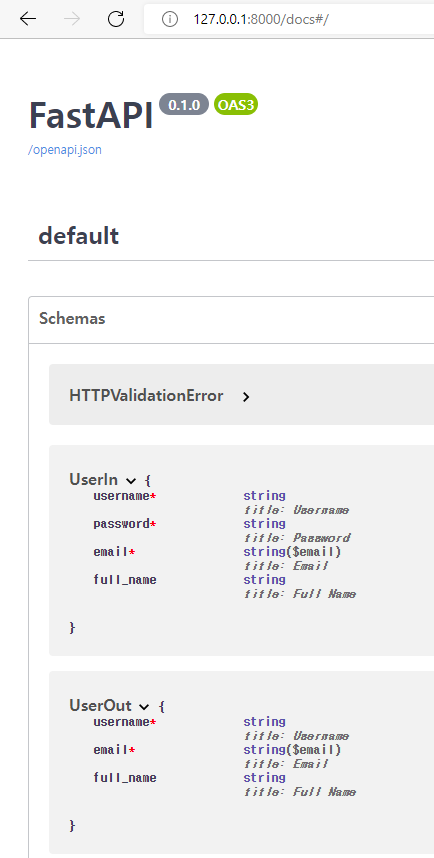
Task: Click 'title: Full Name' in UserIn
Action: pyautogui.click(x=300, y=594)
